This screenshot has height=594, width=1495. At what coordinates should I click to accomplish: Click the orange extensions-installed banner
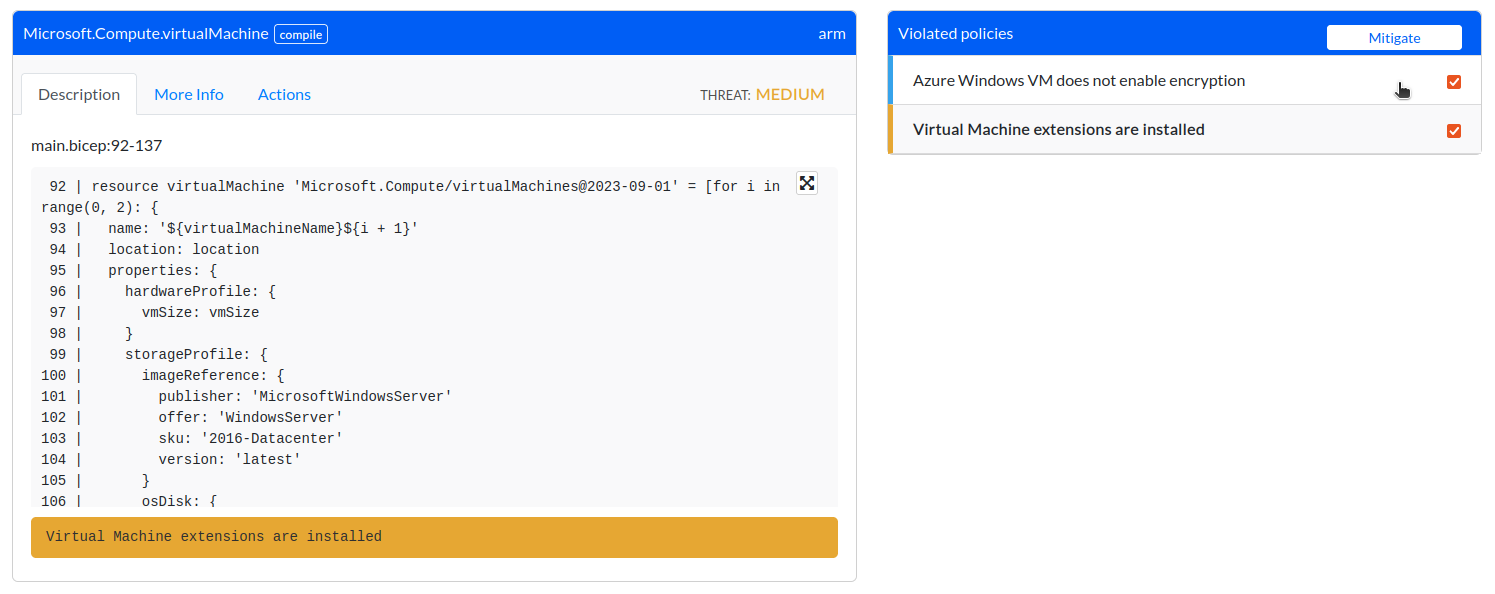point(434,537)
